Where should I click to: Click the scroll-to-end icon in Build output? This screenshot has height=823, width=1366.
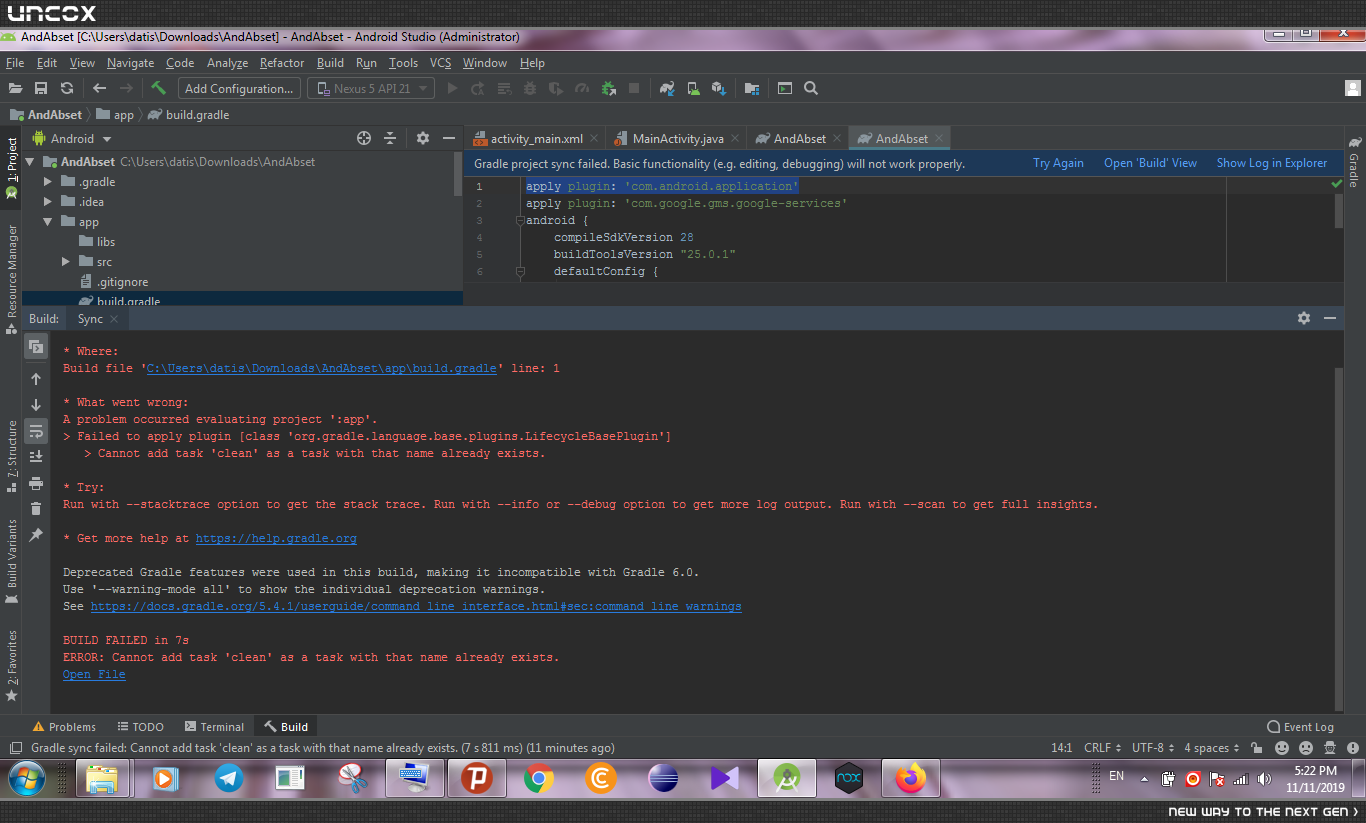click(x=36, y=457)
